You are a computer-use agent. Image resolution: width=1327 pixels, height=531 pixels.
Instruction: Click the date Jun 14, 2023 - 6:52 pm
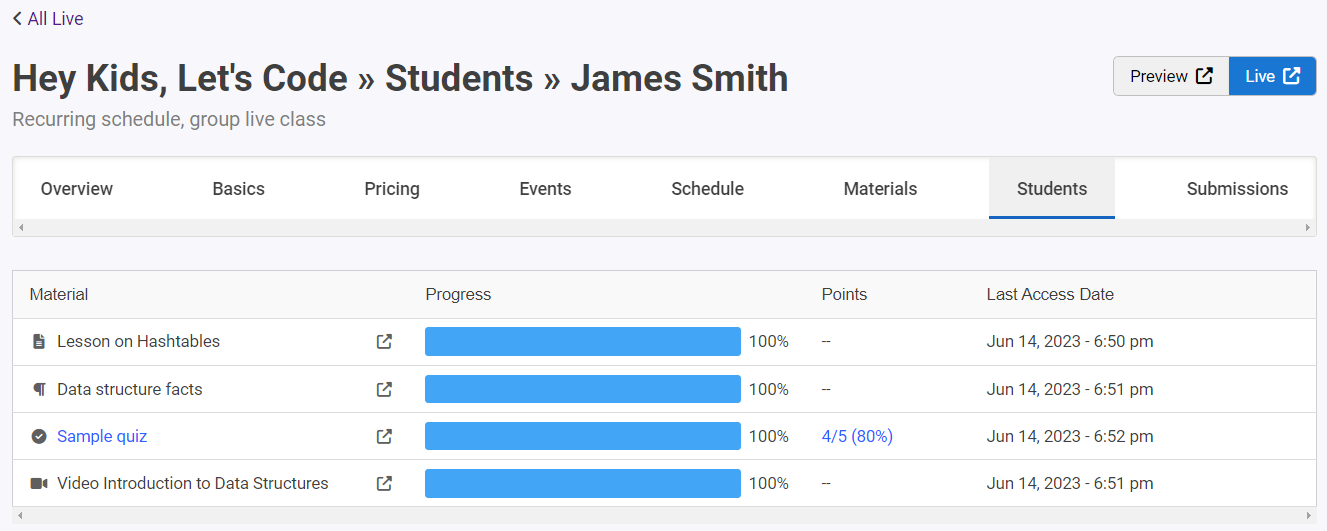(x=1070, y=436)
